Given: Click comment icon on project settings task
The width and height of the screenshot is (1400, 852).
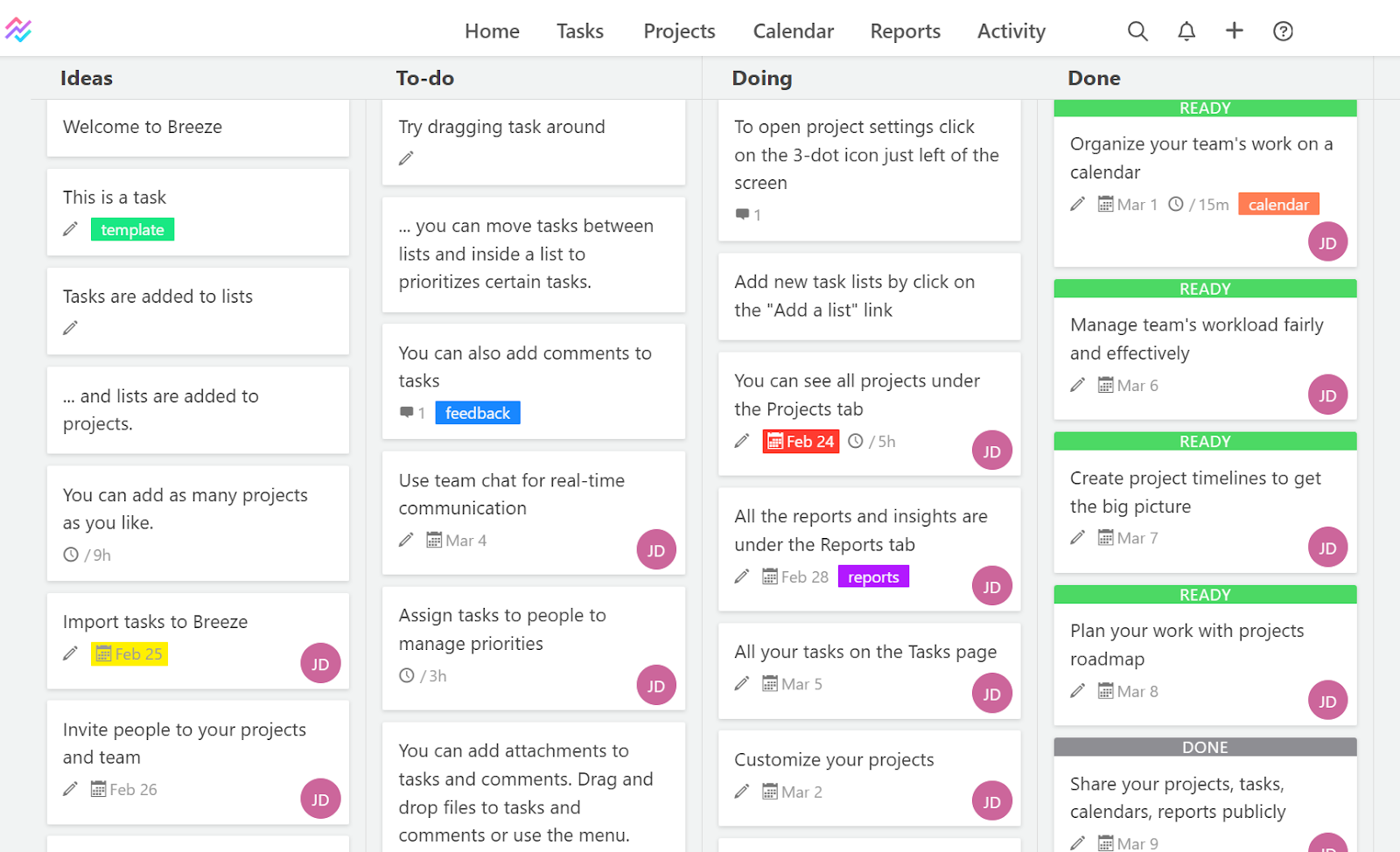Looking at the screenshot, I should [x=743, y=214].
